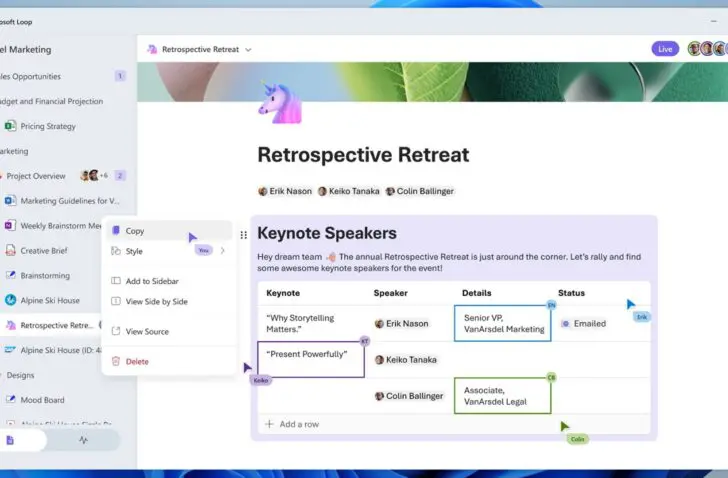Image resolution: width=728 pixels, height=478 pixels.
Task: Click the Project Overview count badge
Action: [x=120, y=175]
